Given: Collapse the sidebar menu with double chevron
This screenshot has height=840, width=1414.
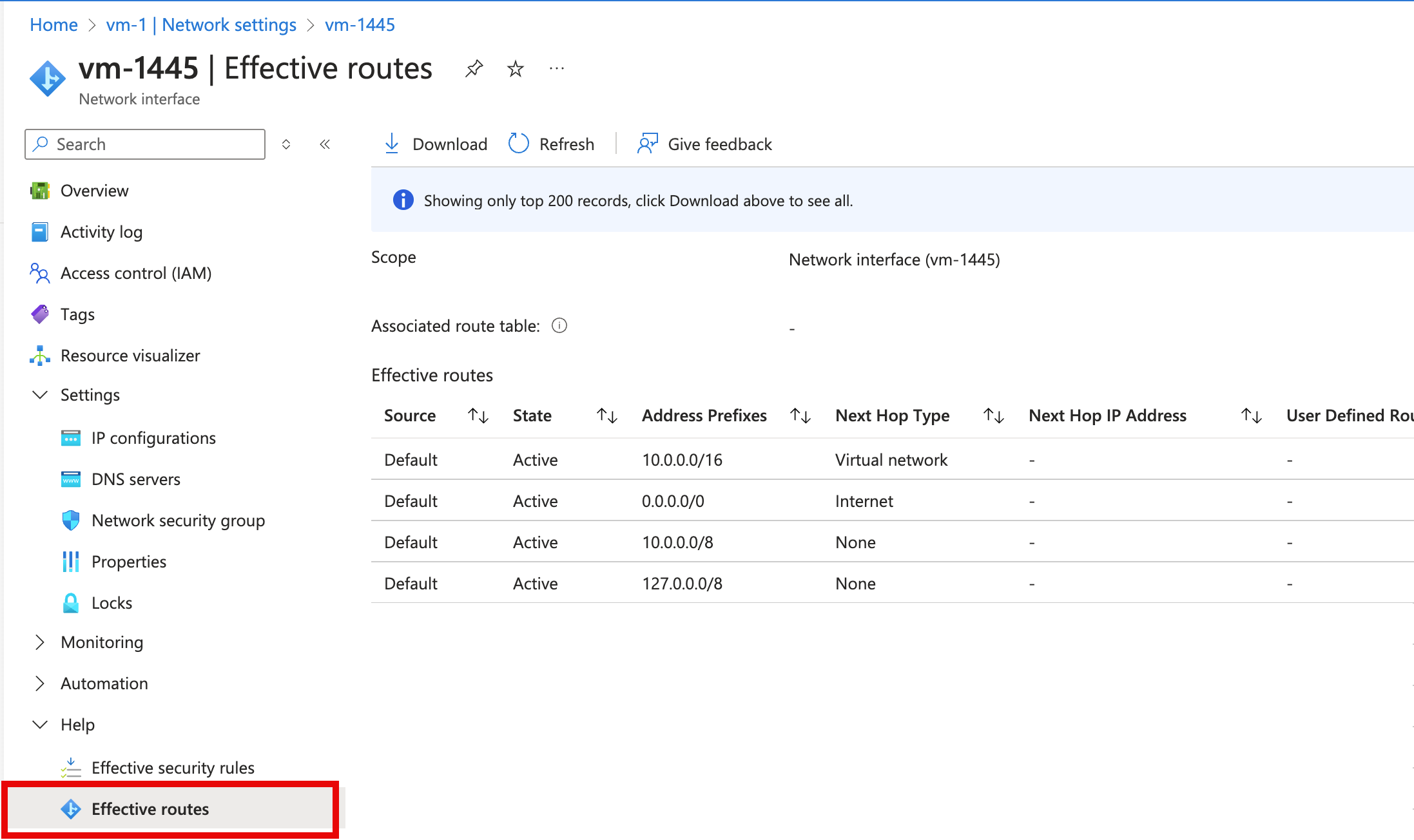Looking at the screenshot, I should coord(325,144).
